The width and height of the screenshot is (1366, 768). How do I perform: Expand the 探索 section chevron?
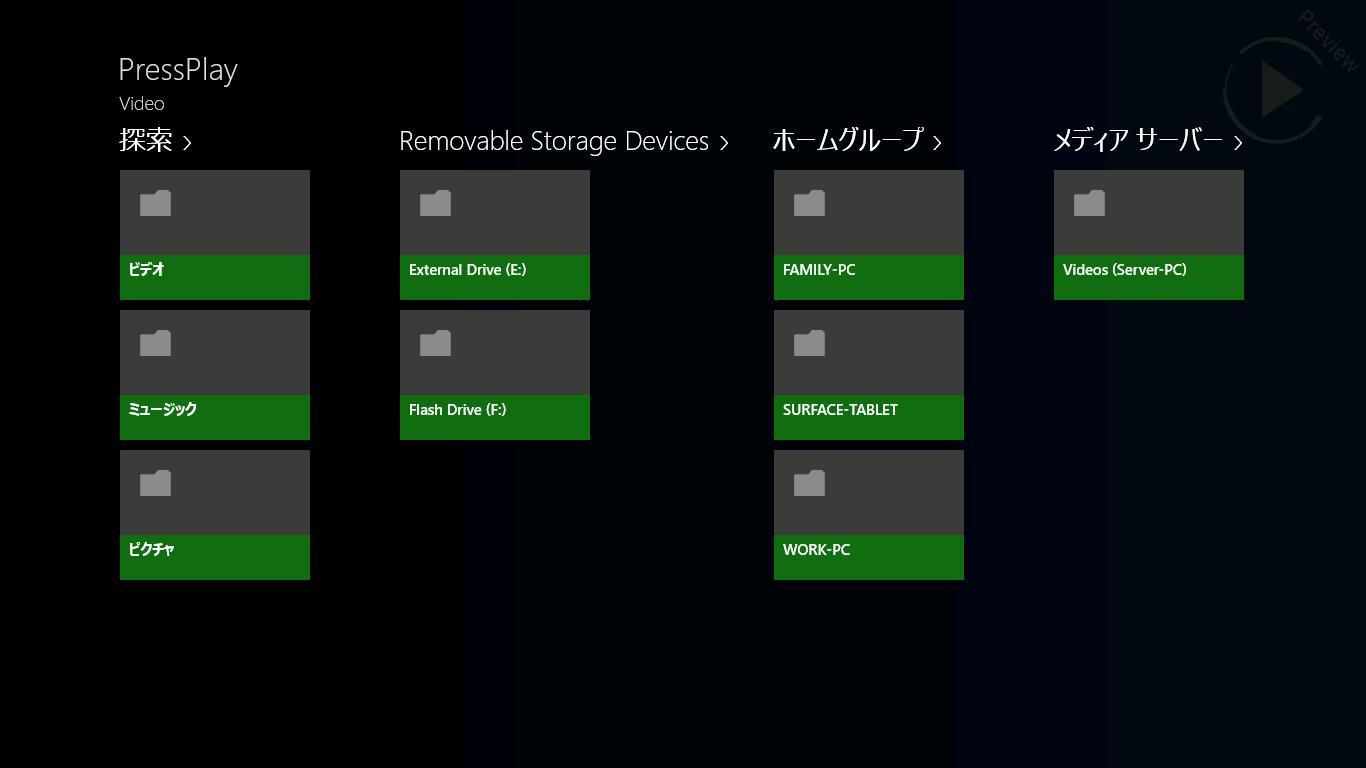tap(188, 143)
